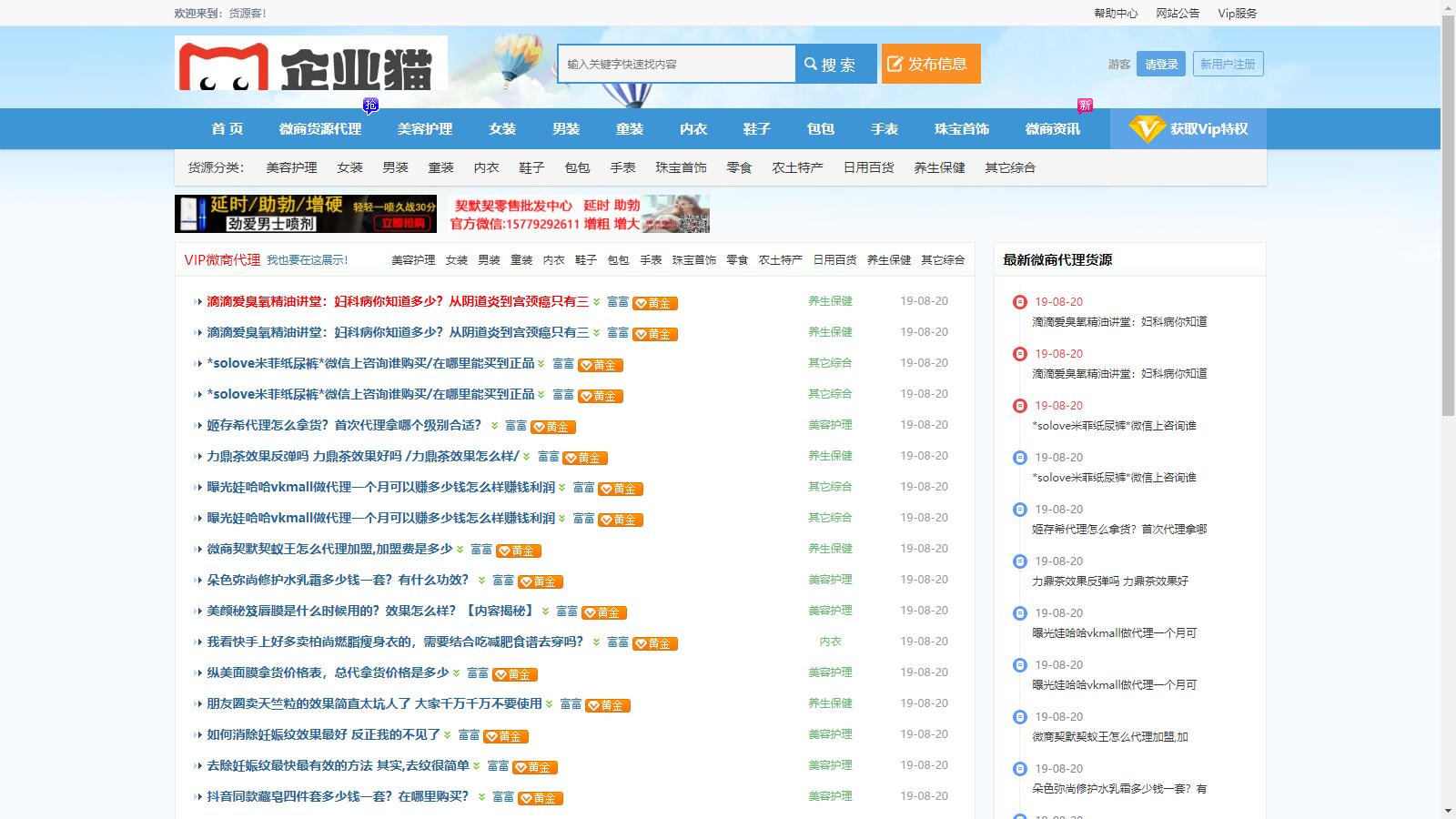Open 帮助中心 link at top

tap(1116, 13)
